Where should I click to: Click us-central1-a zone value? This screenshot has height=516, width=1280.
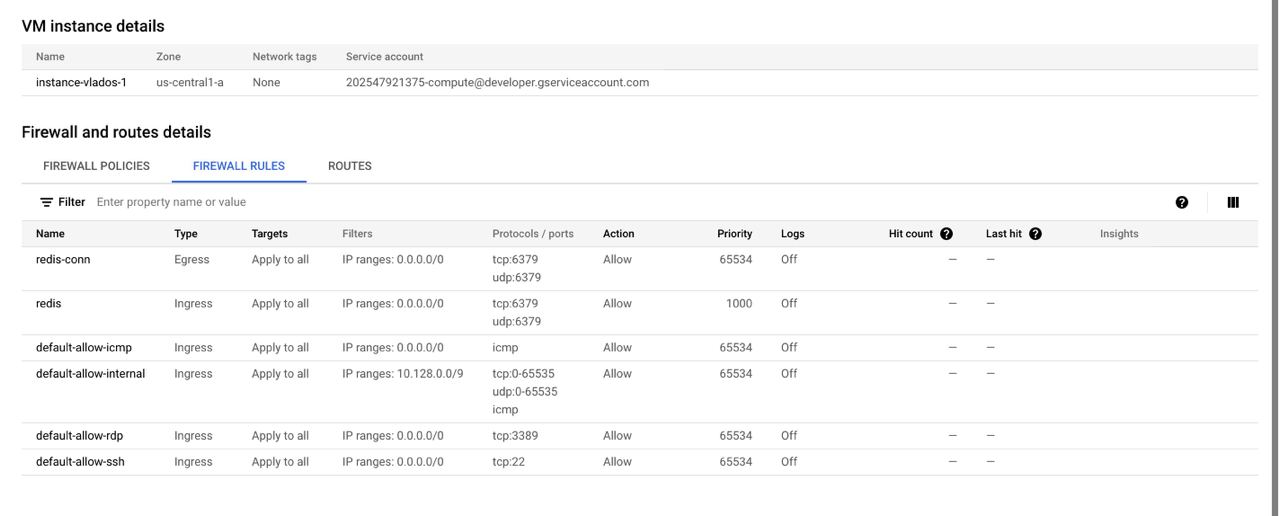coord(190,83)
